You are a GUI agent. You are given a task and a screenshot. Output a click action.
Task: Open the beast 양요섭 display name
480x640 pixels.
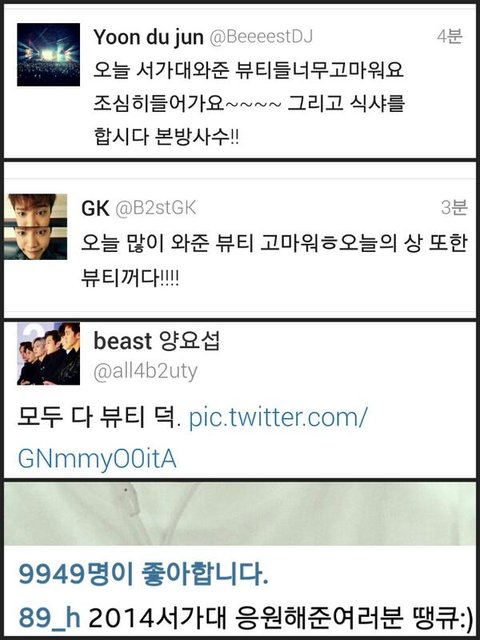pyautogui.click(x=157, y=341)
